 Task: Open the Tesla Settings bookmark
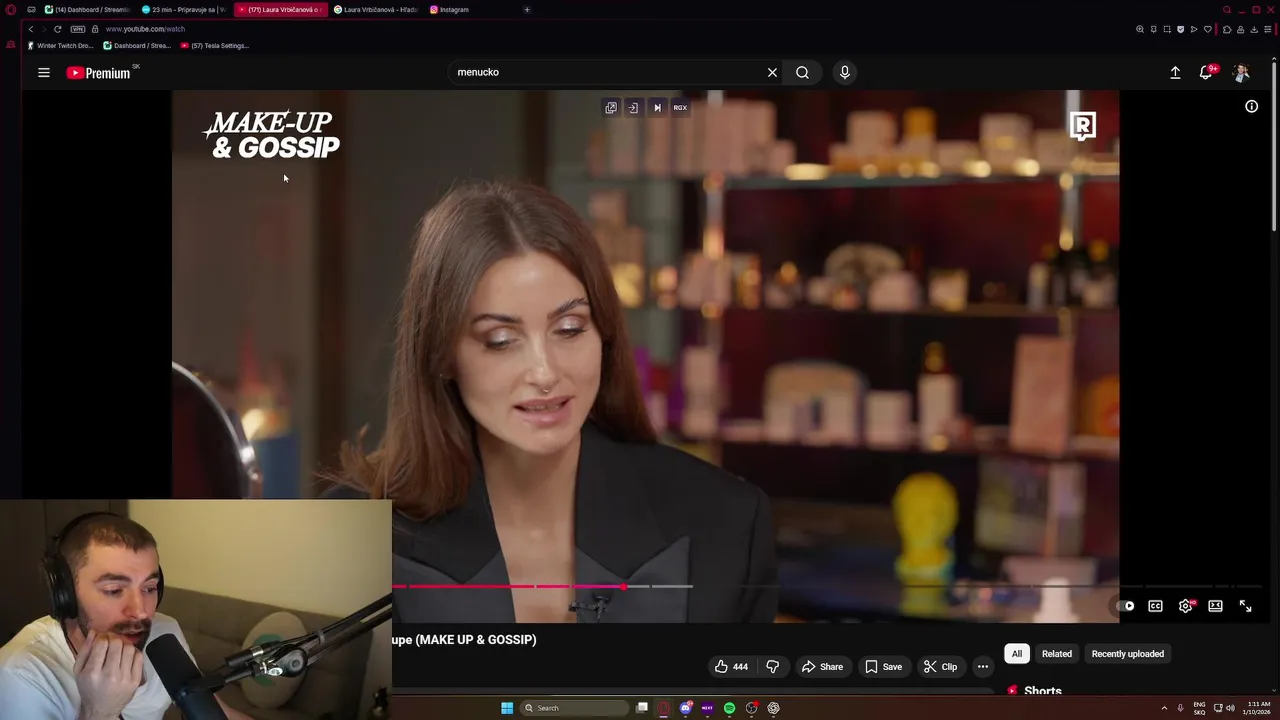pyautogui.click(x=215, y=45)
